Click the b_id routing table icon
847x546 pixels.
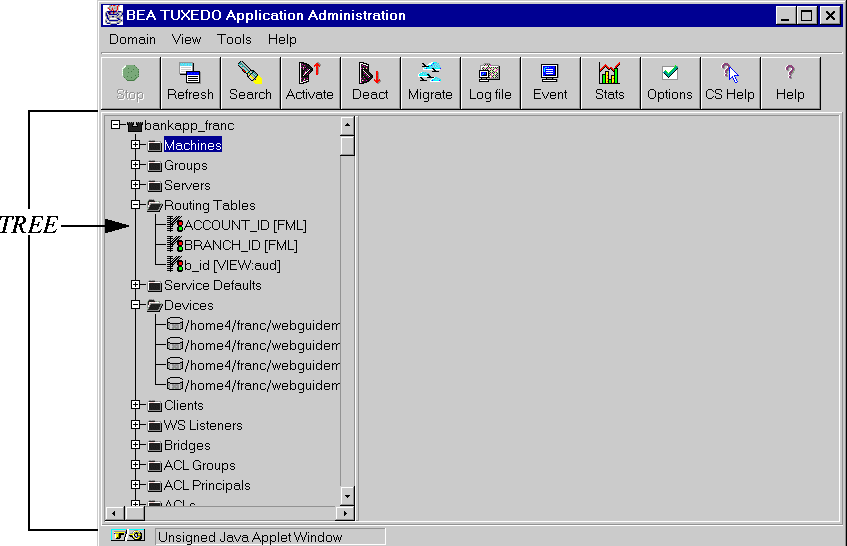(x=175, y=264)
